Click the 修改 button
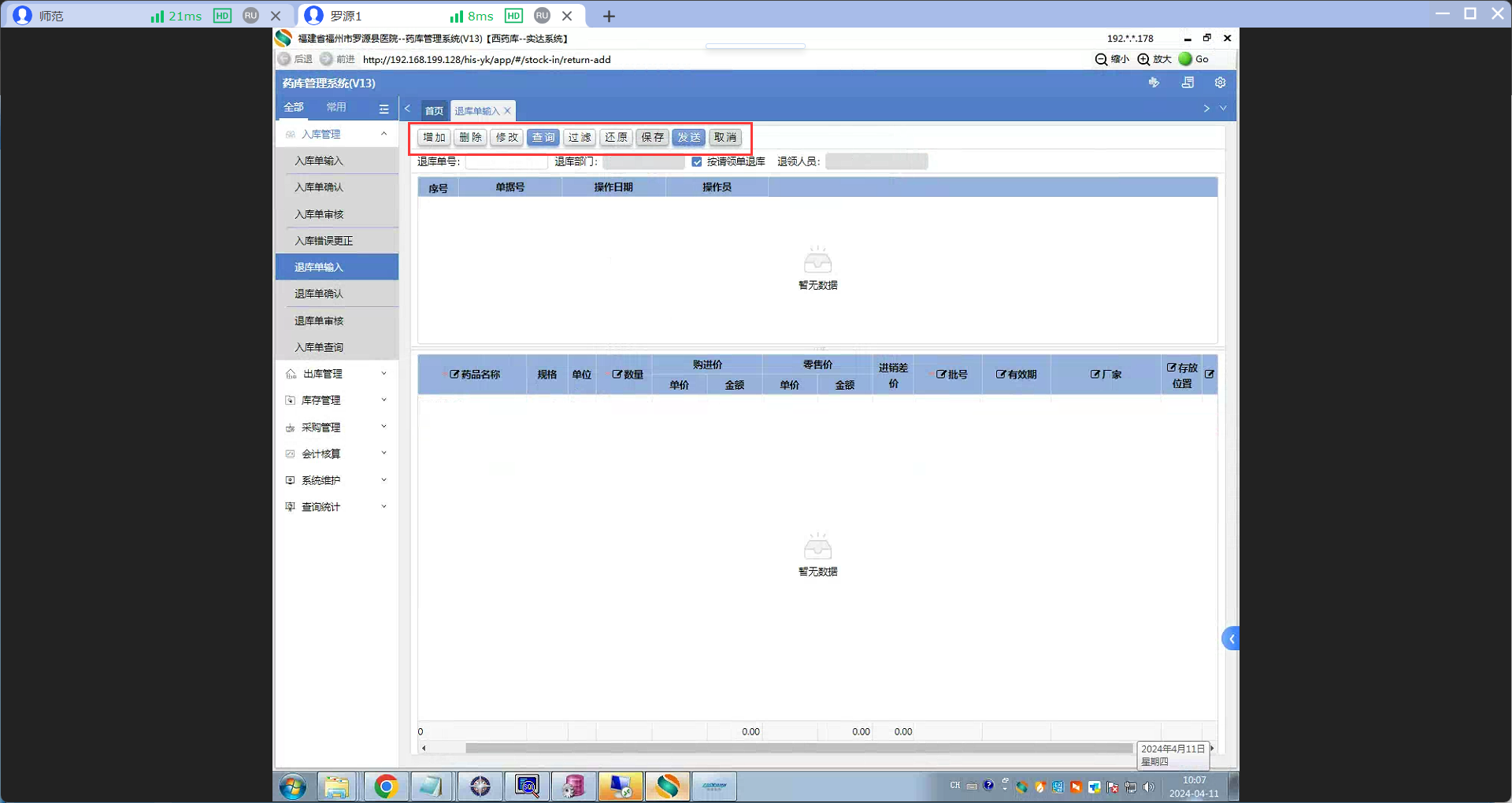 (506, 138)
